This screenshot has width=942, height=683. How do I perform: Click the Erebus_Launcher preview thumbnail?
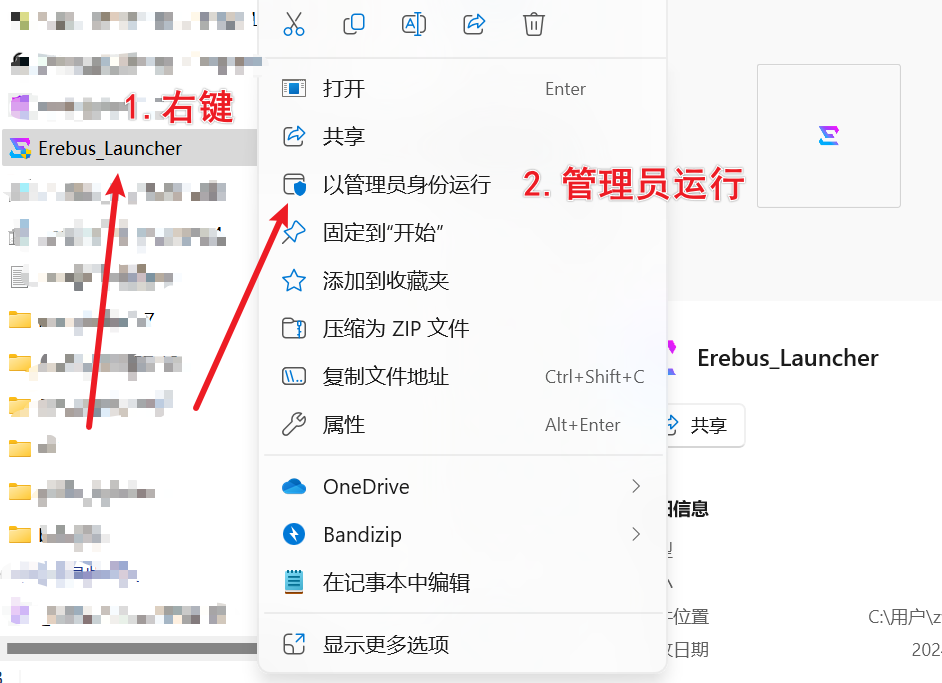[x=828, y=136]
